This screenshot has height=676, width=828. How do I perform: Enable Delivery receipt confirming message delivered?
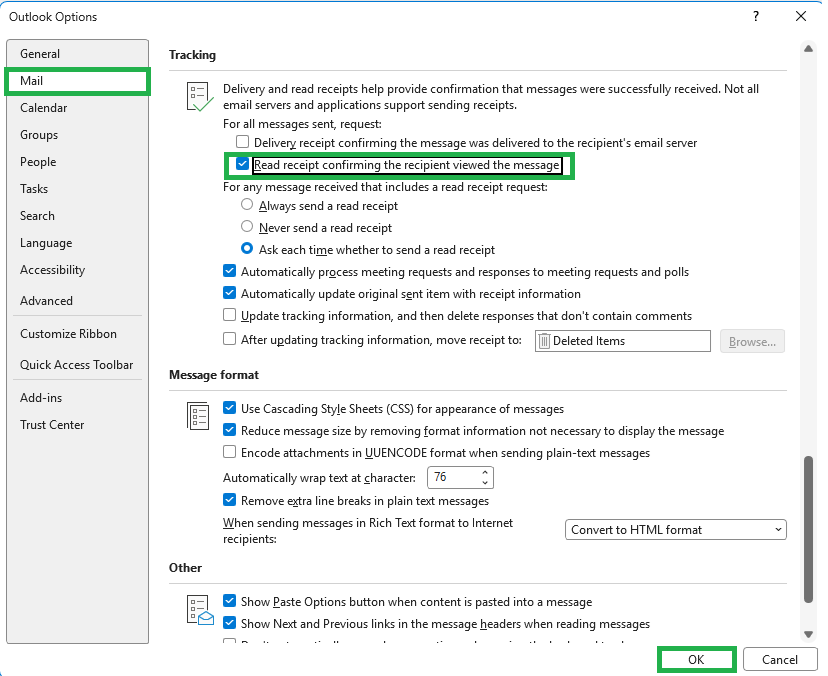(242, 142)
